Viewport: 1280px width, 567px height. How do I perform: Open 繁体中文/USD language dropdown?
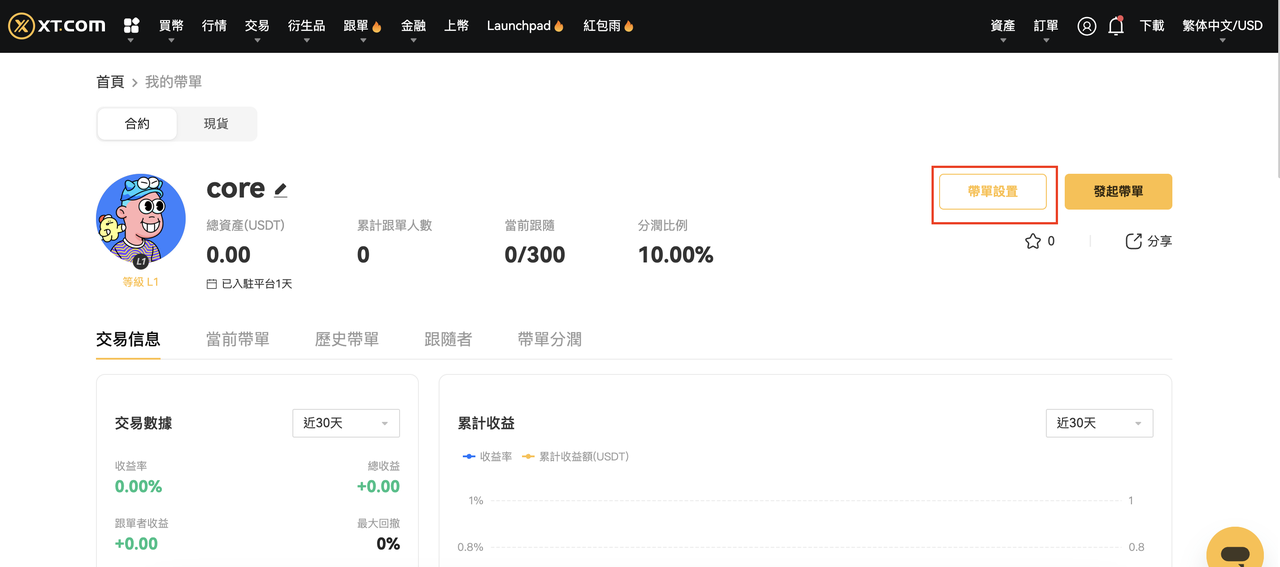pos(1222,26)
